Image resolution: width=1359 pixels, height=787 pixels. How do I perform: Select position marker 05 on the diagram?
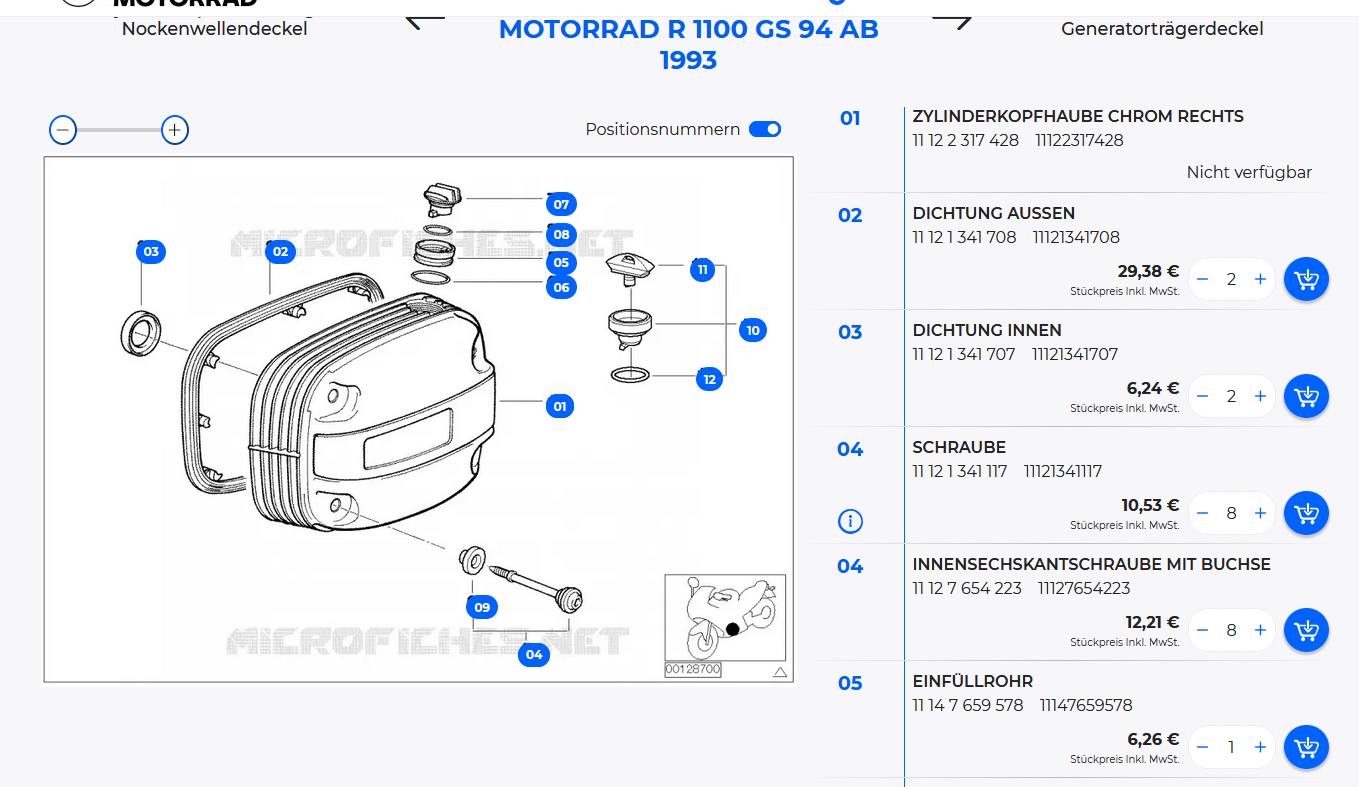coord(561,263)
